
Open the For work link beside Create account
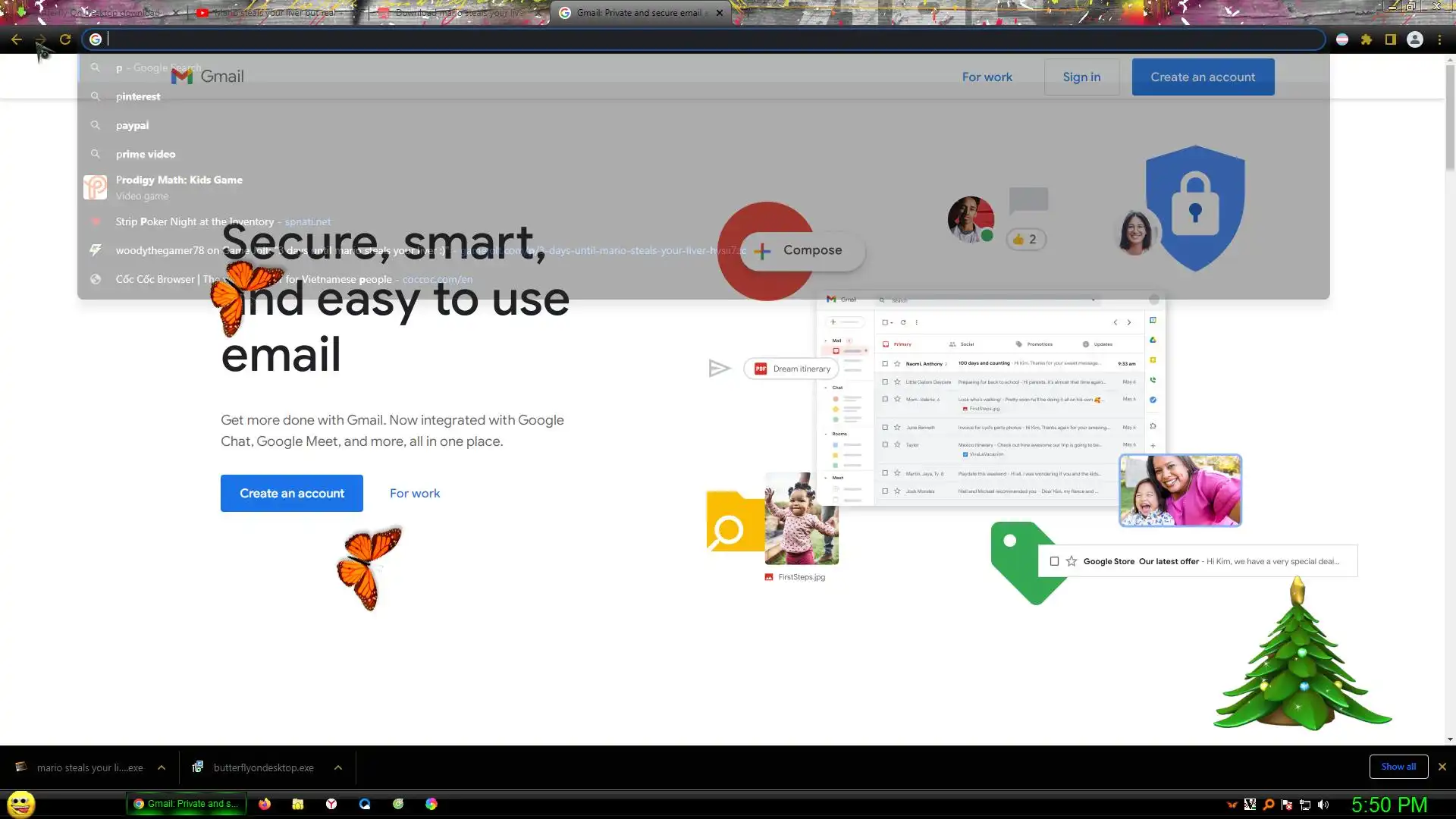[415, 493]
